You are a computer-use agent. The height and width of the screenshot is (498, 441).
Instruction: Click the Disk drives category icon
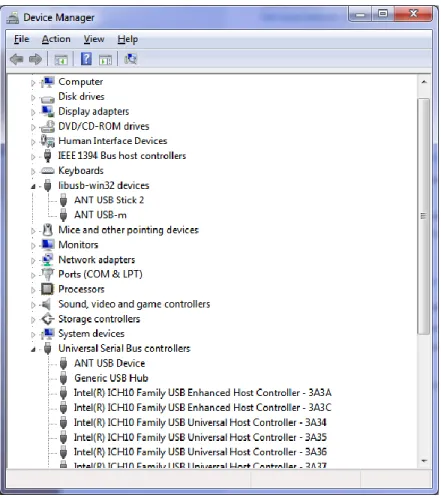pos(48,98)
